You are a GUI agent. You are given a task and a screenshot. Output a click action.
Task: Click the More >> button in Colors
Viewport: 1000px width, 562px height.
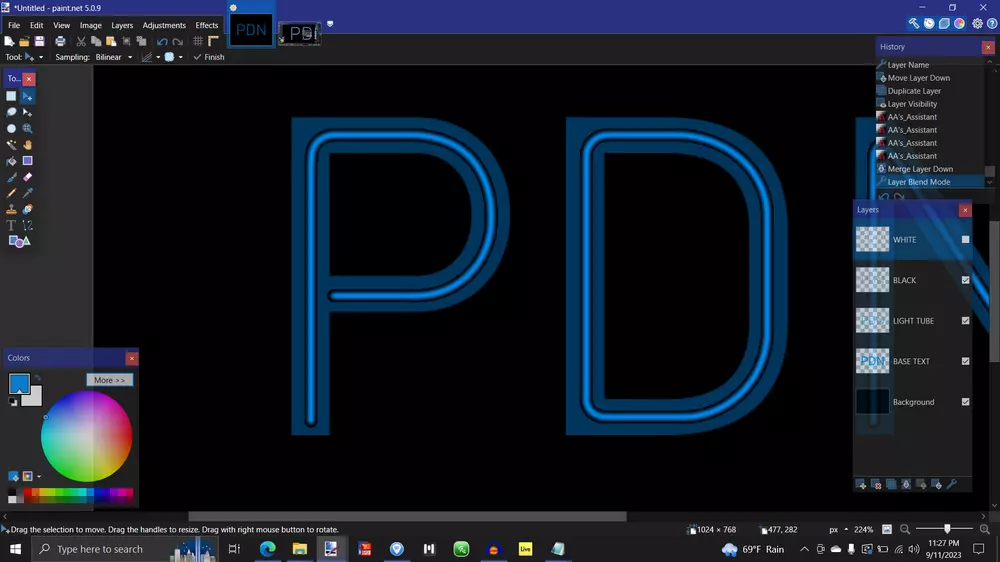coord(109,380)
